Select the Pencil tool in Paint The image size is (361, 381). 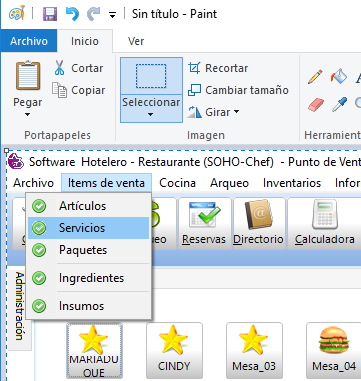[x=315, y=77]
